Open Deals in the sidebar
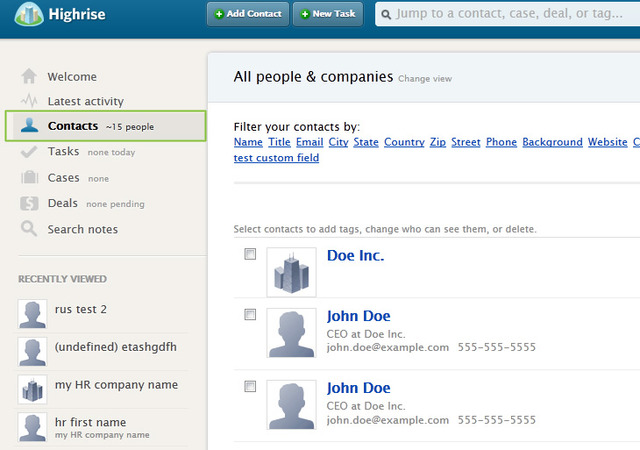Viewport: 640px width, 450px height. point(62,203)
